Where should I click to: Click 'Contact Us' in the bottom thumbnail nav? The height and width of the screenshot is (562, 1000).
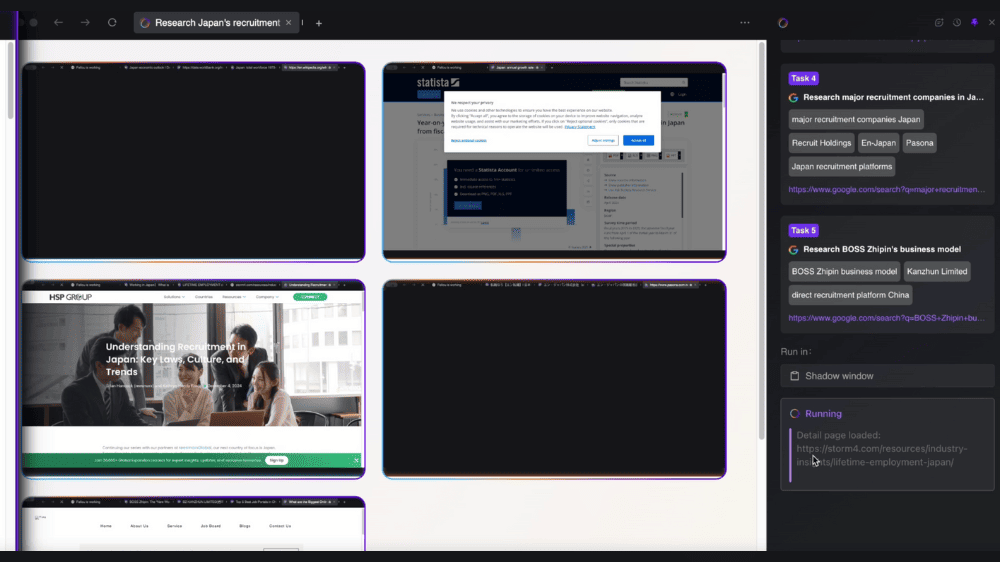pyautogui.click(x=280, y=526)
